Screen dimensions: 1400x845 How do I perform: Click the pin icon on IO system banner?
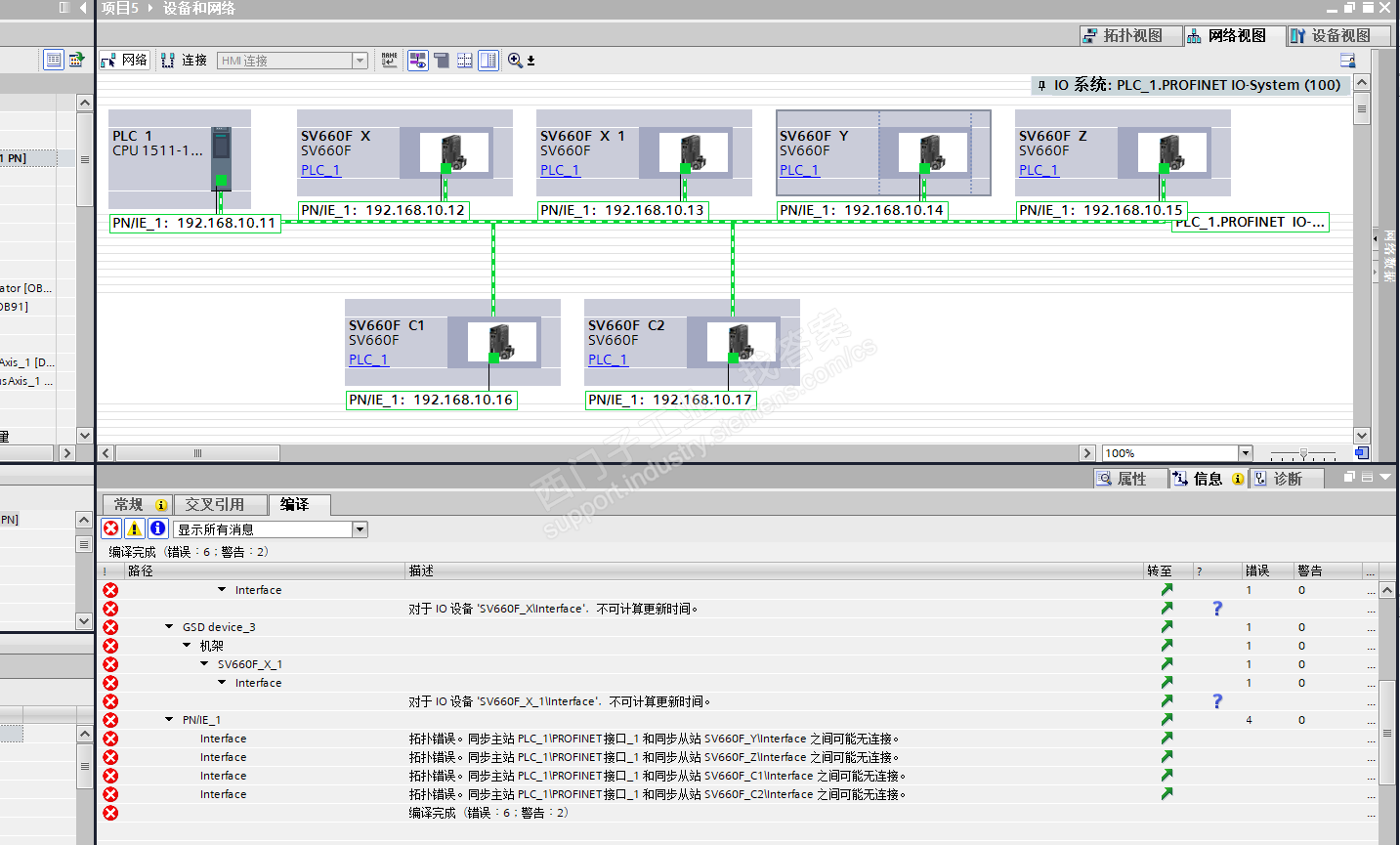1042,85
